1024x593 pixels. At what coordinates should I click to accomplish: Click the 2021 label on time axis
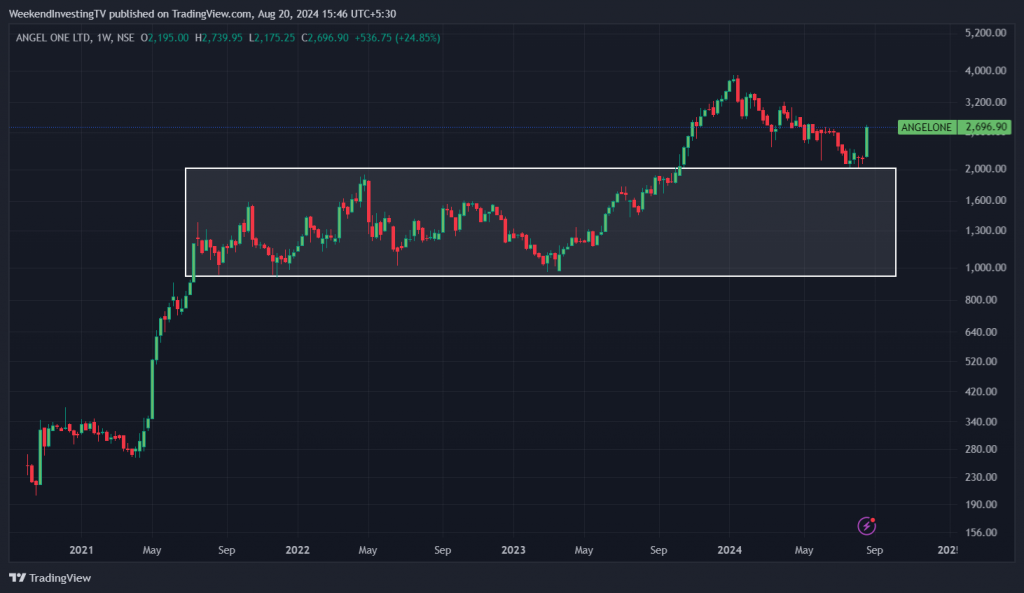coord(81,550)
